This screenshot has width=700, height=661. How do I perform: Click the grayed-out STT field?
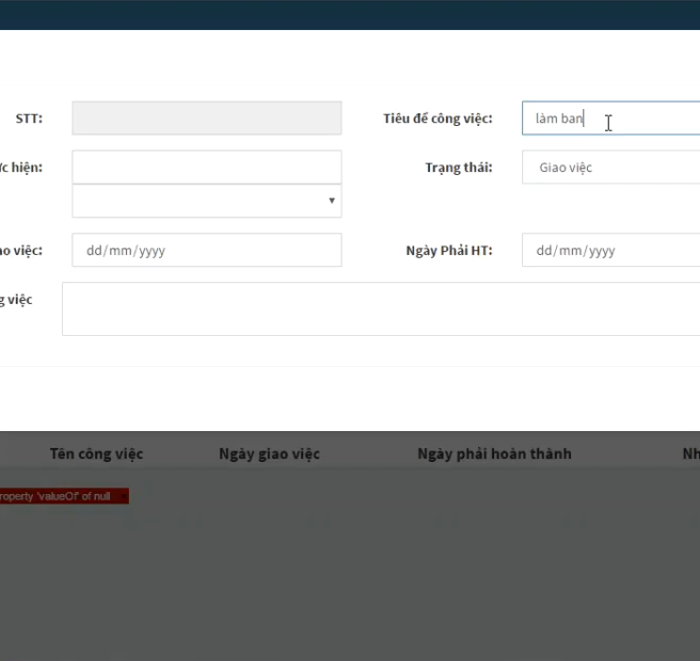coord(206,118)
